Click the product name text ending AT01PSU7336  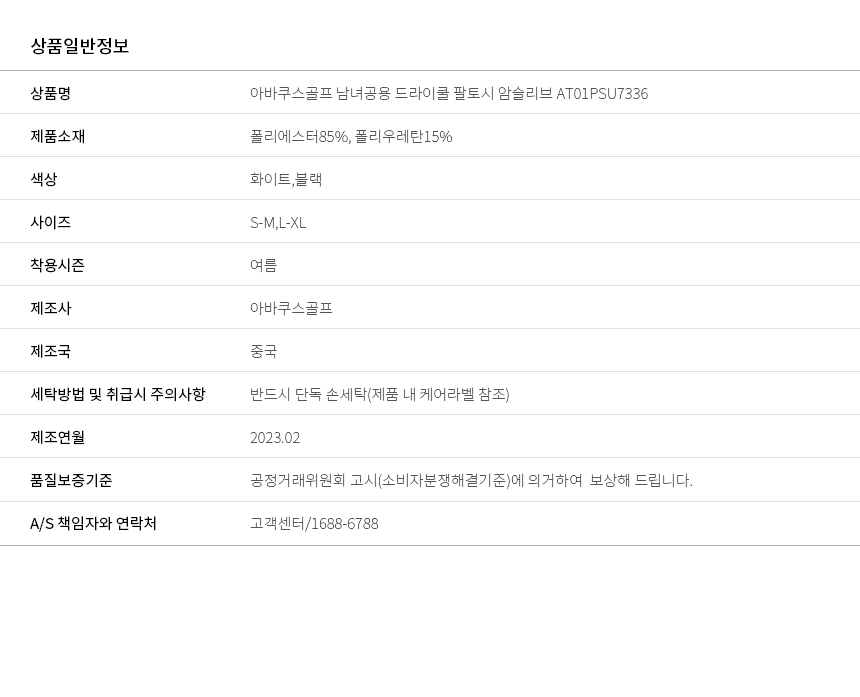449,94
